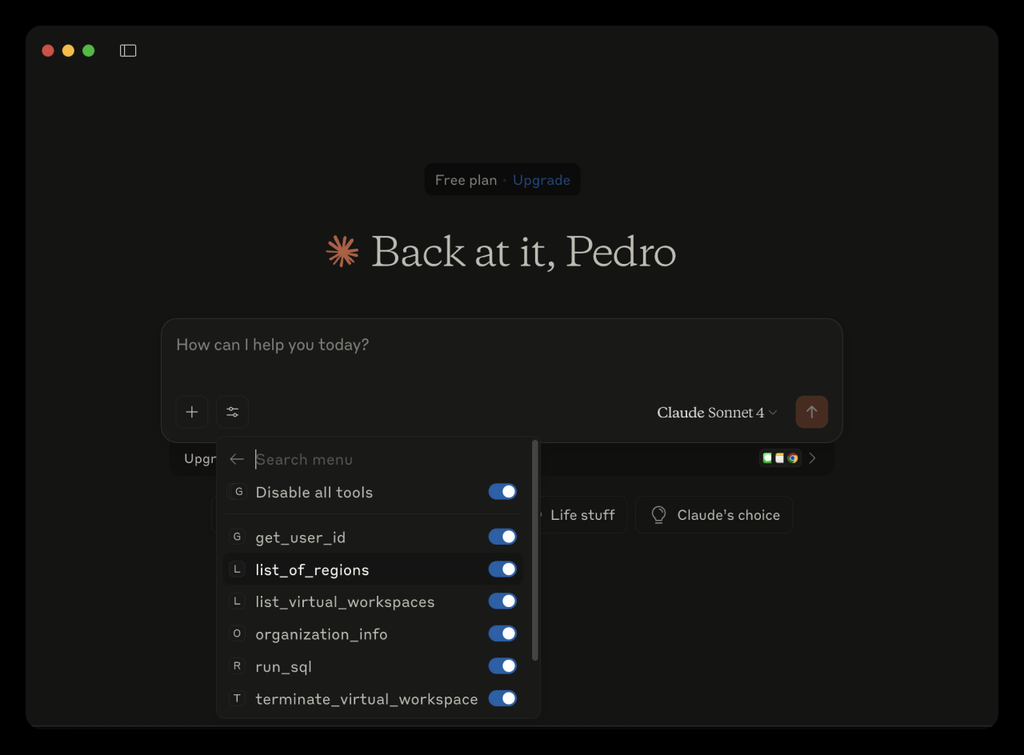Screen dimensions: 1024x755
Task: Click into the Search menu field
Action: [x=388, y=460]
